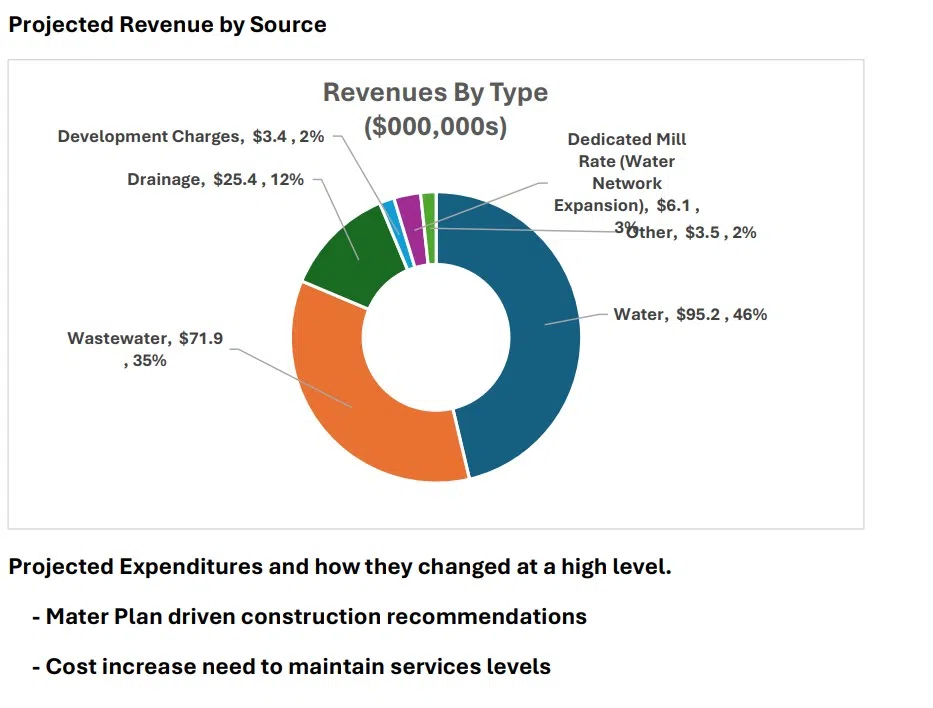Select the 'Other, $3.5, 2%' data label
This screenshot has height=708, width=933.
click(698, 233)
